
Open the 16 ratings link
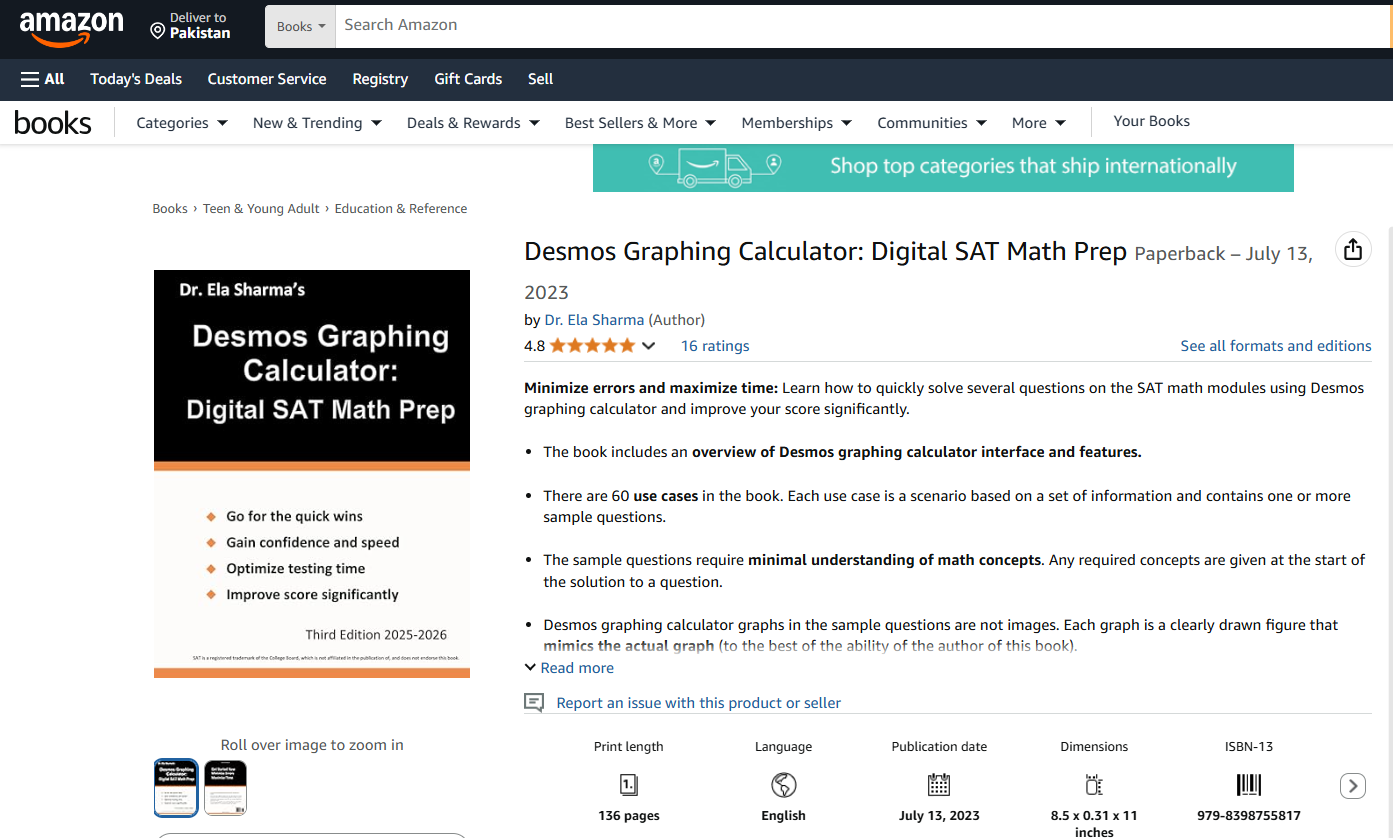715,346
